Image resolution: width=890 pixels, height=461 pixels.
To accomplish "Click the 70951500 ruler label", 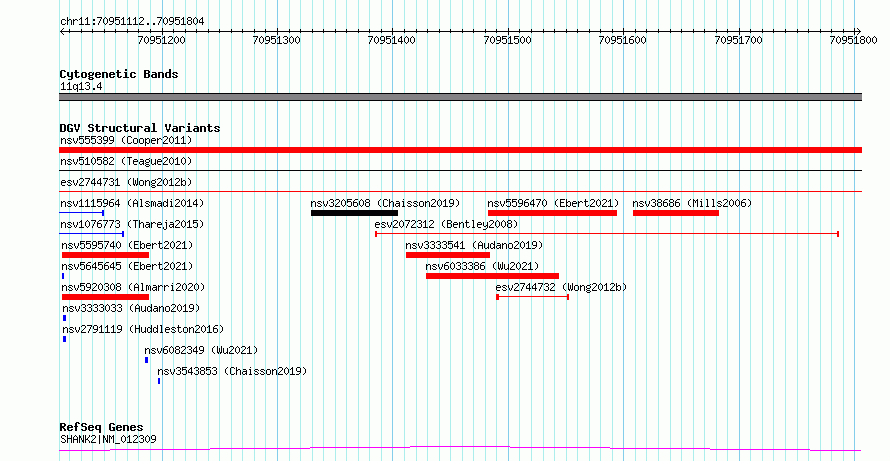I will (507, 40).
